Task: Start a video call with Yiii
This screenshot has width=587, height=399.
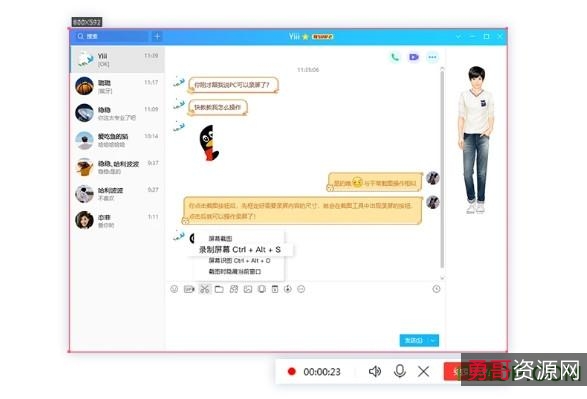Action: [414, 57]
